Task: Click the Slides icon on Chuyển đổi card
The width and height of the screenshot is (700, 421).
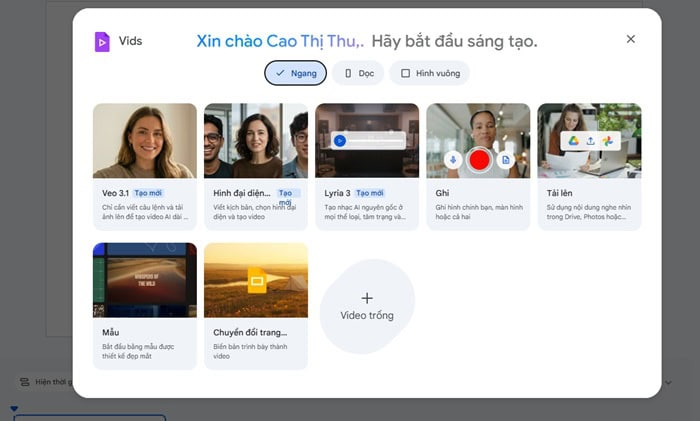Action: [256, 283]
